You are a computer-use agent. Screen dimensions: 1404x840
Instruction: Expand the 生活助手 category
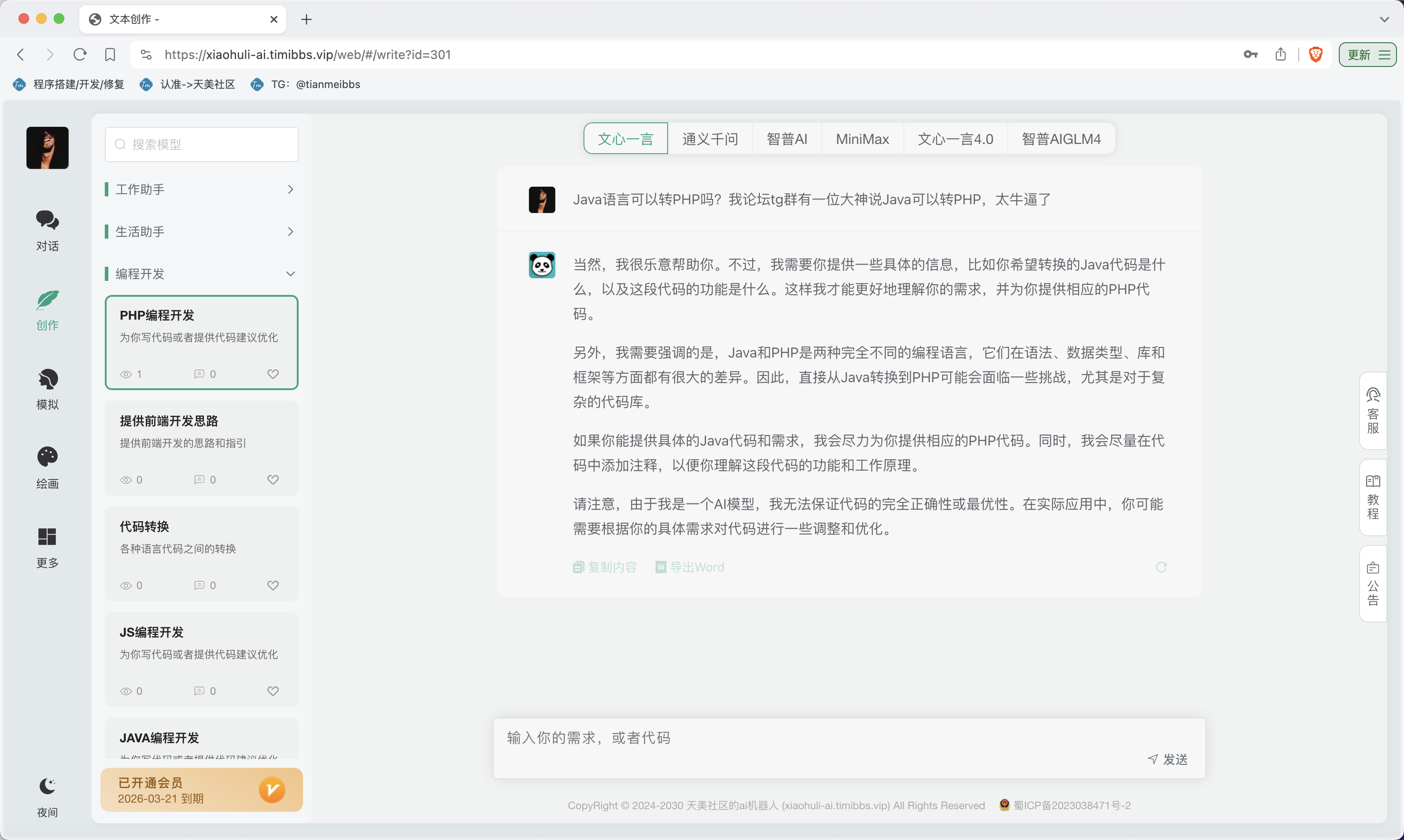point(201,232)
